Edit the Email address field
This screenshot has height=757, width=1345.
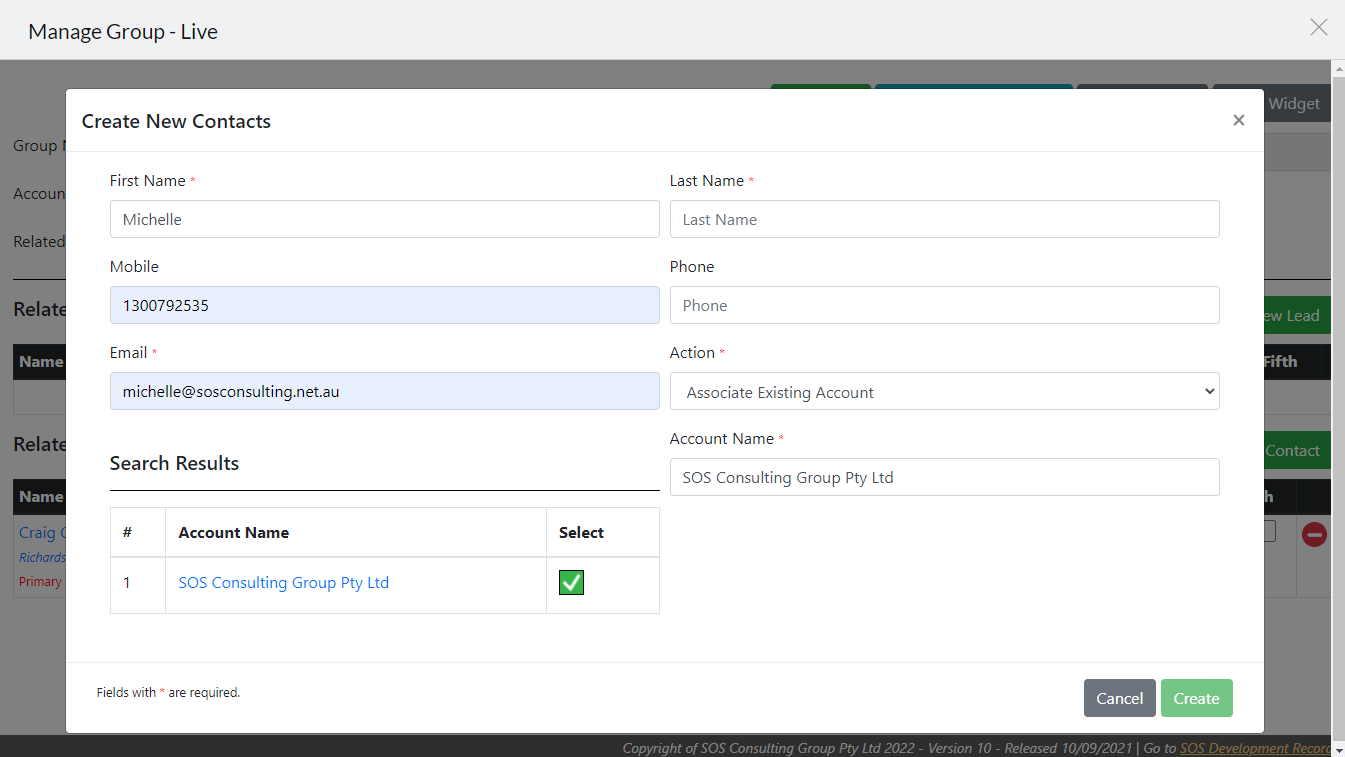click(384, 392)
